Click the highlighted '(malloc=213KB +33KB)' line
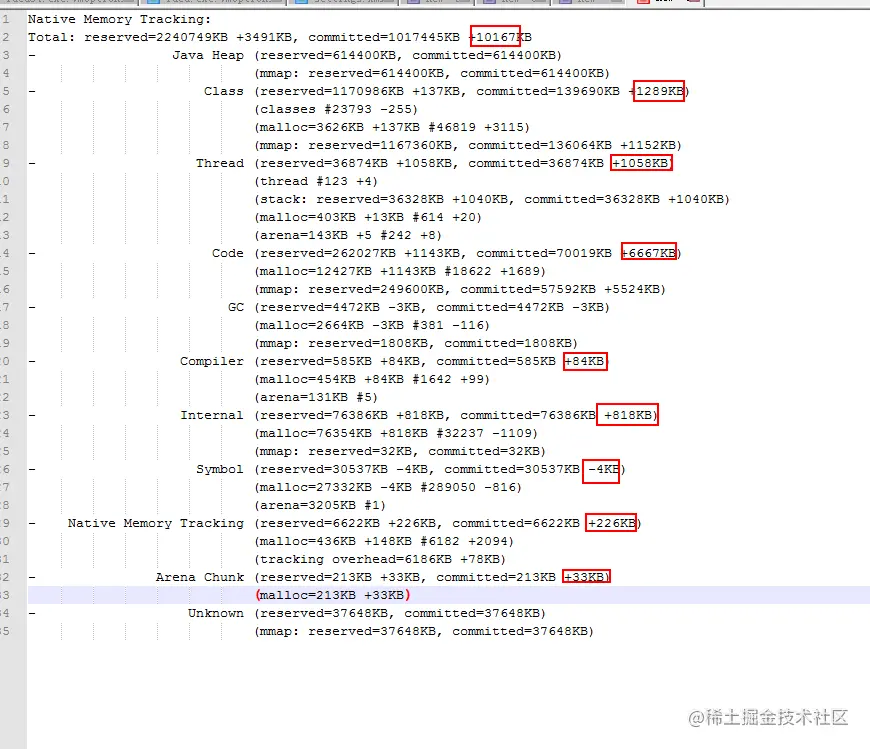The image size is (870, 749). point(333,595)
